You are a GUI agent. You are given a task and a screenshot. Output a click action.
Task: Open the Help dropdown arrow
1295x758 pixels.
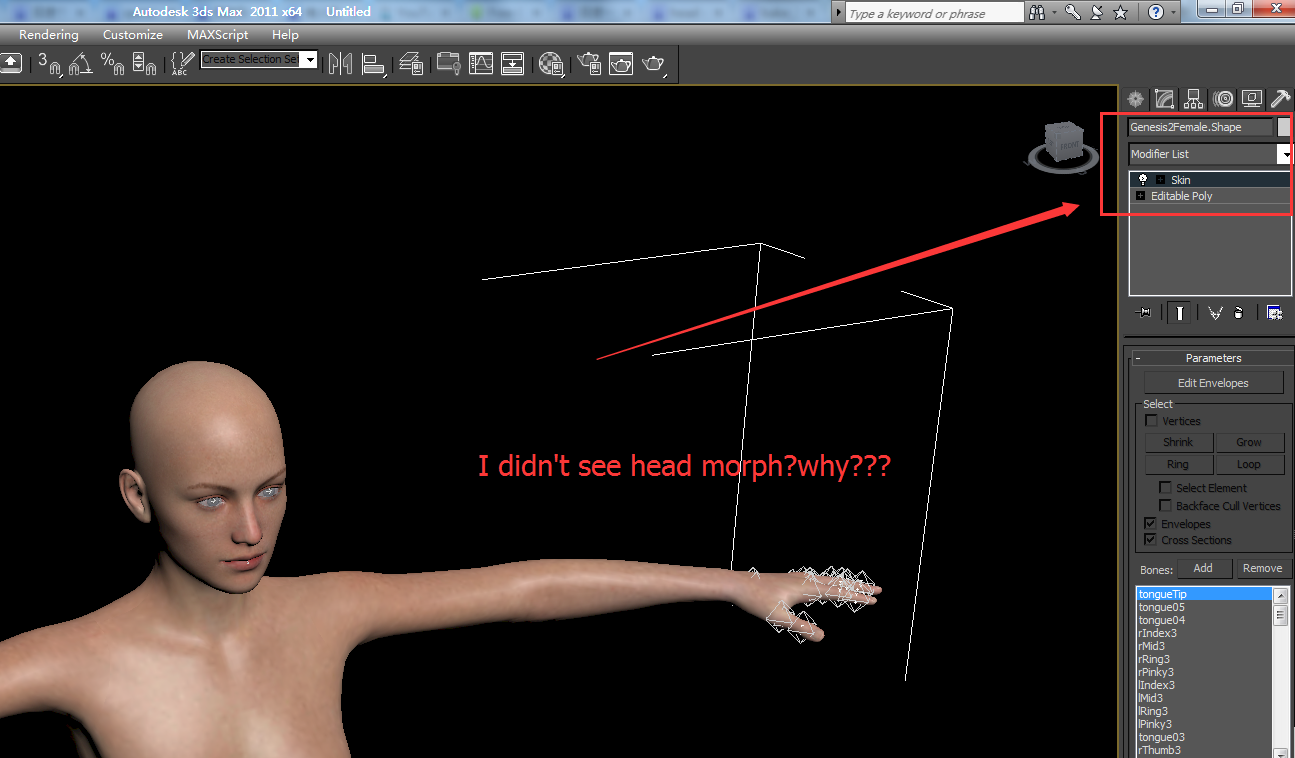[x=1174, y=13]
